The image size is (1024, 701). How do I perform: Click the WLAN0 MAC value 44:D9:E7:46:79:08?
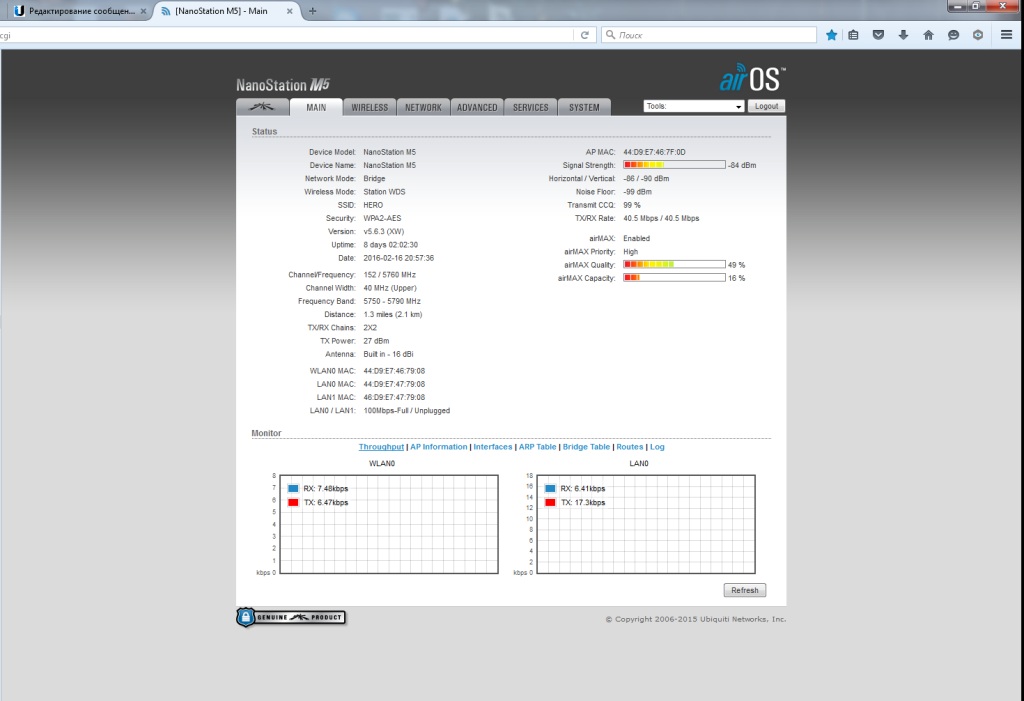click(394, 371)
